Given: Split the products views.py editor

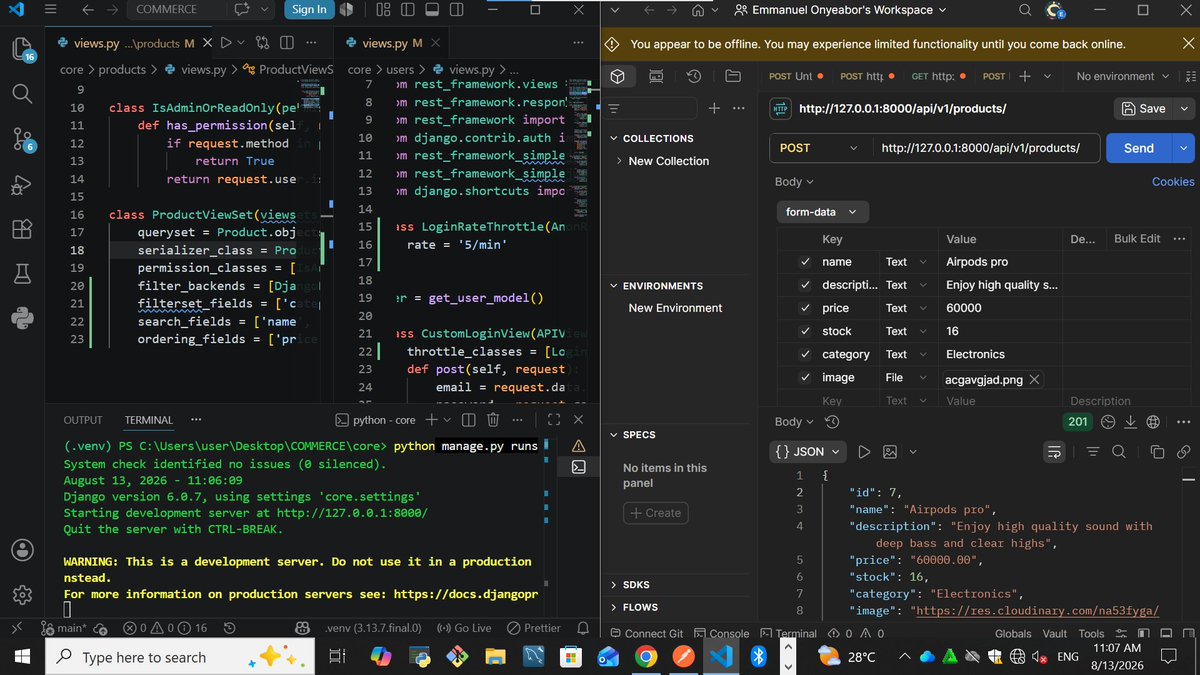Looking at the screenshot, I should click(x=286, y=43).
